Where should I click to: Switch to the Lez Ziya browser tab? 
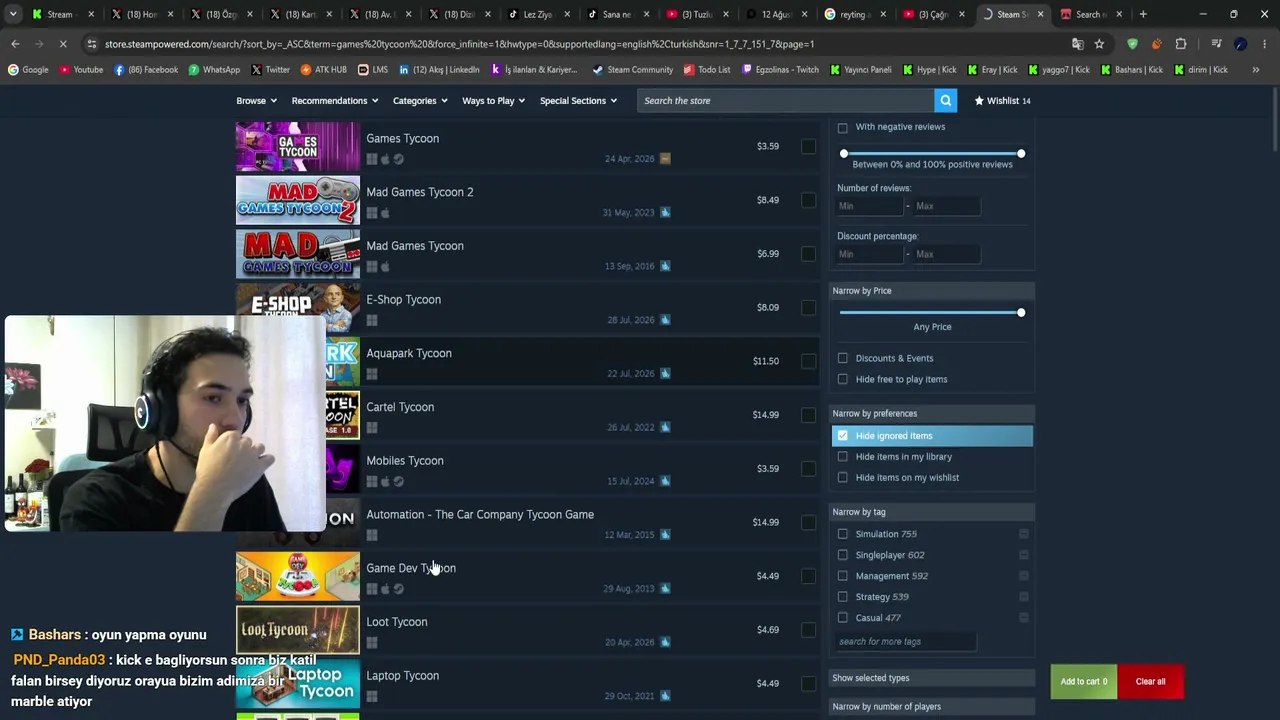click(x=538, y=14)
